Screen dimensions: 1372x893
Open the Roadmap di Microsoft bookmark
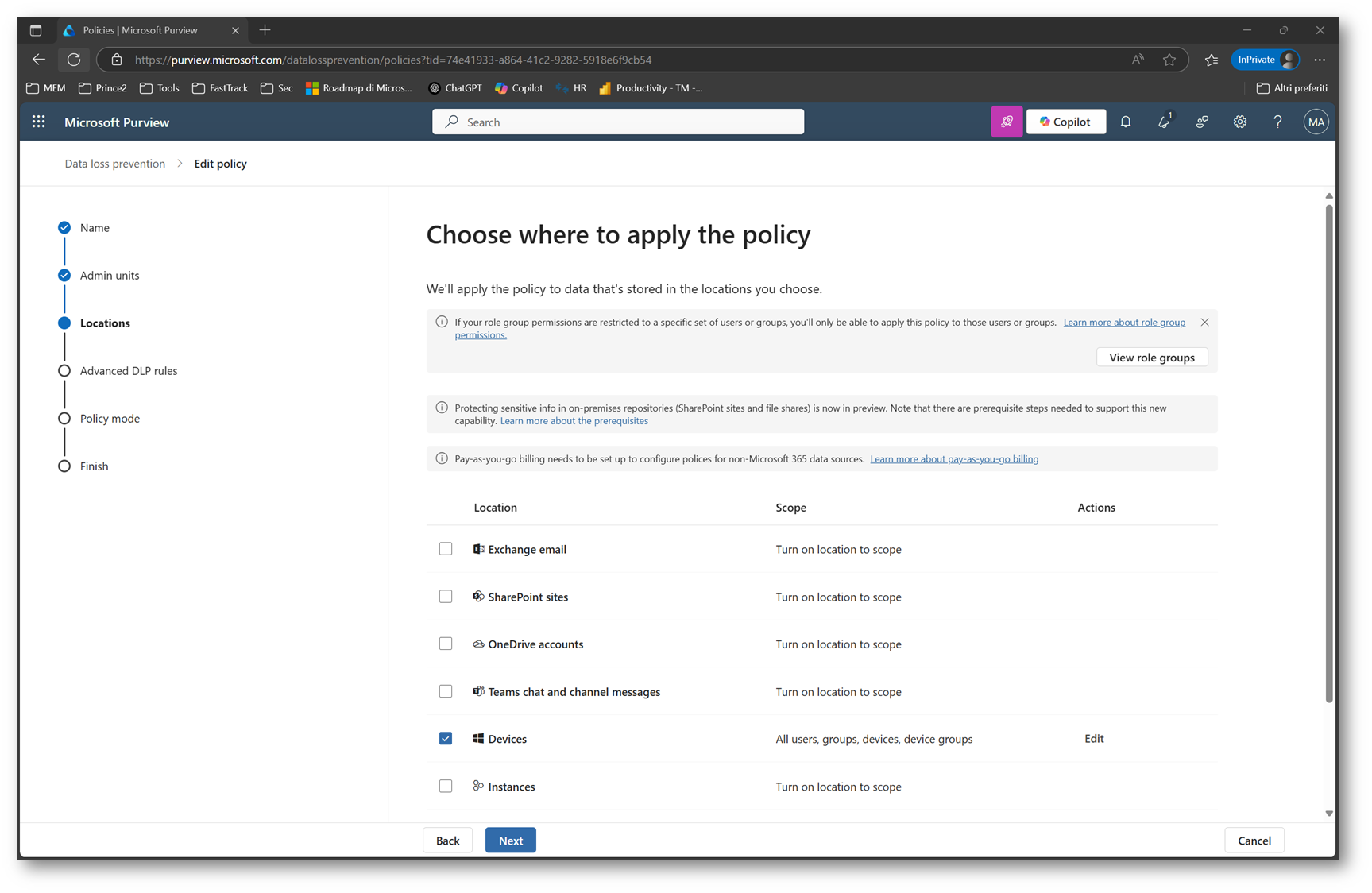tap(359, 88)
